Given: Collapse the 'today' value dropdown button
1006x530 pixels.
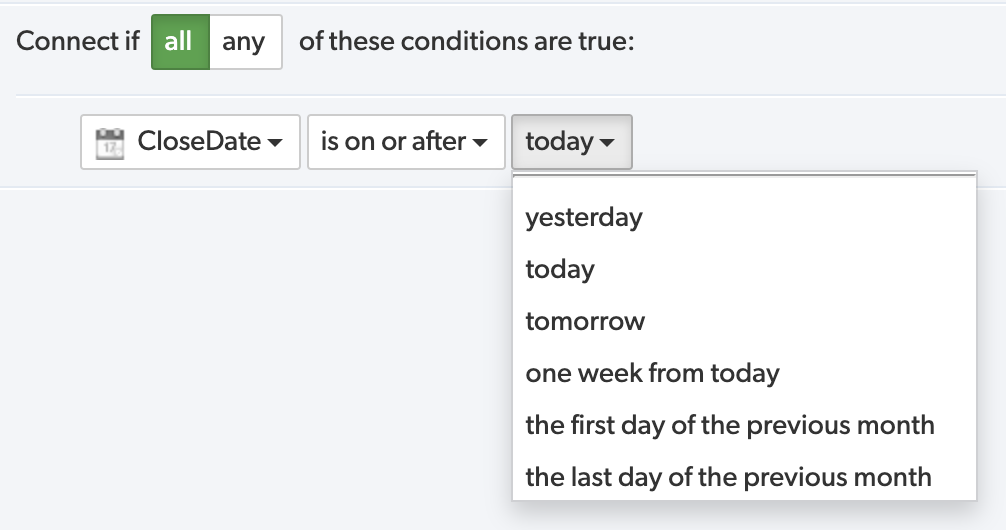Looking at the screenshot, I should [572, 142].
